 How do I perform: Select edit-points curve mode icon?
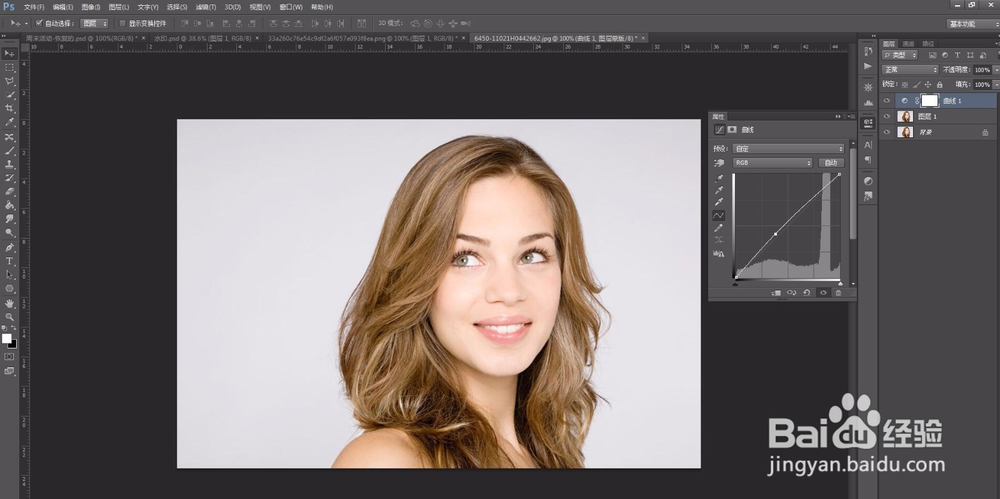pos(719,216)
